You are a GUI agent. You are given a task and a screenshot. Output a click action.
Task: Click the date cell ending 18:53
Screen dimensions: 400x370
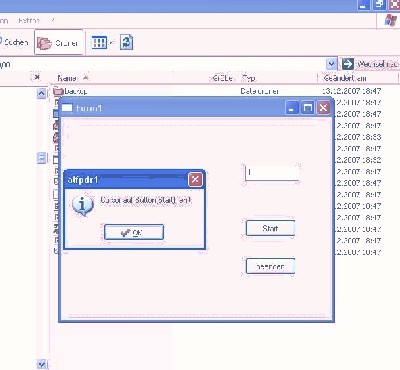pyautogui.click(x=358, y=137)
